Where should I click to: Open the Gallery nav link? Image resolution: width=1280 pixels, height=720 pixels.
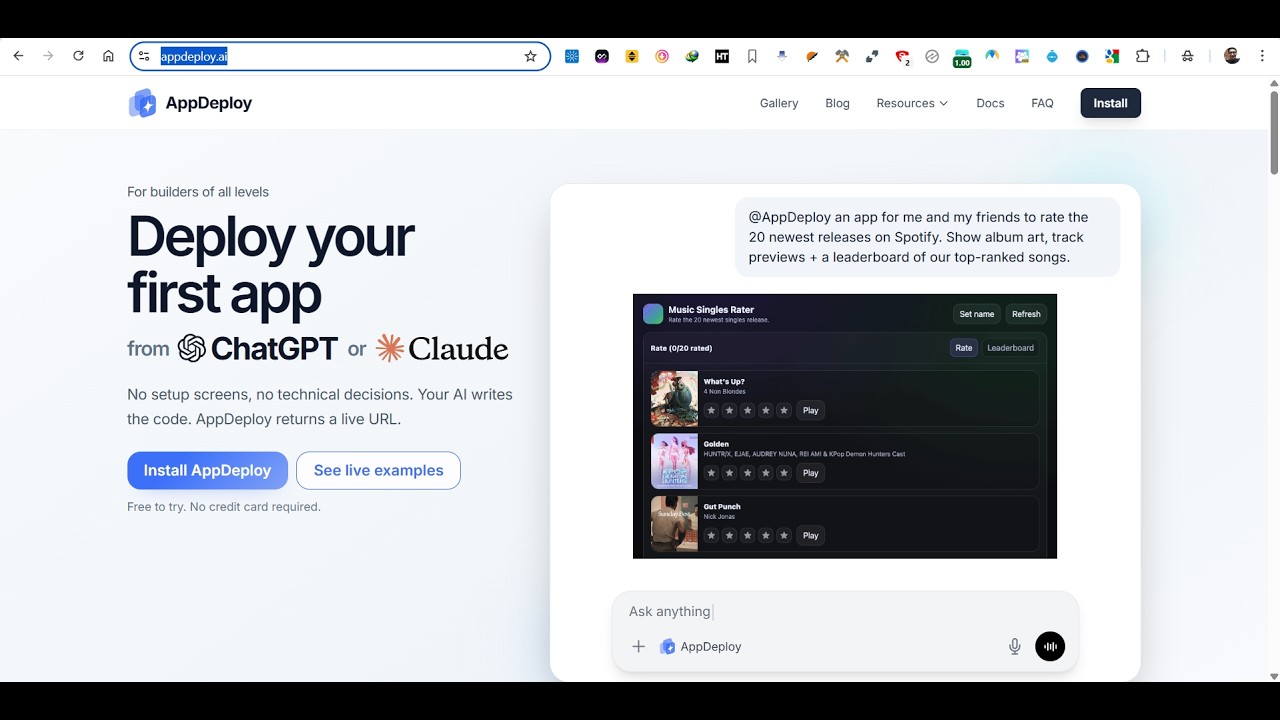point(779,103)
